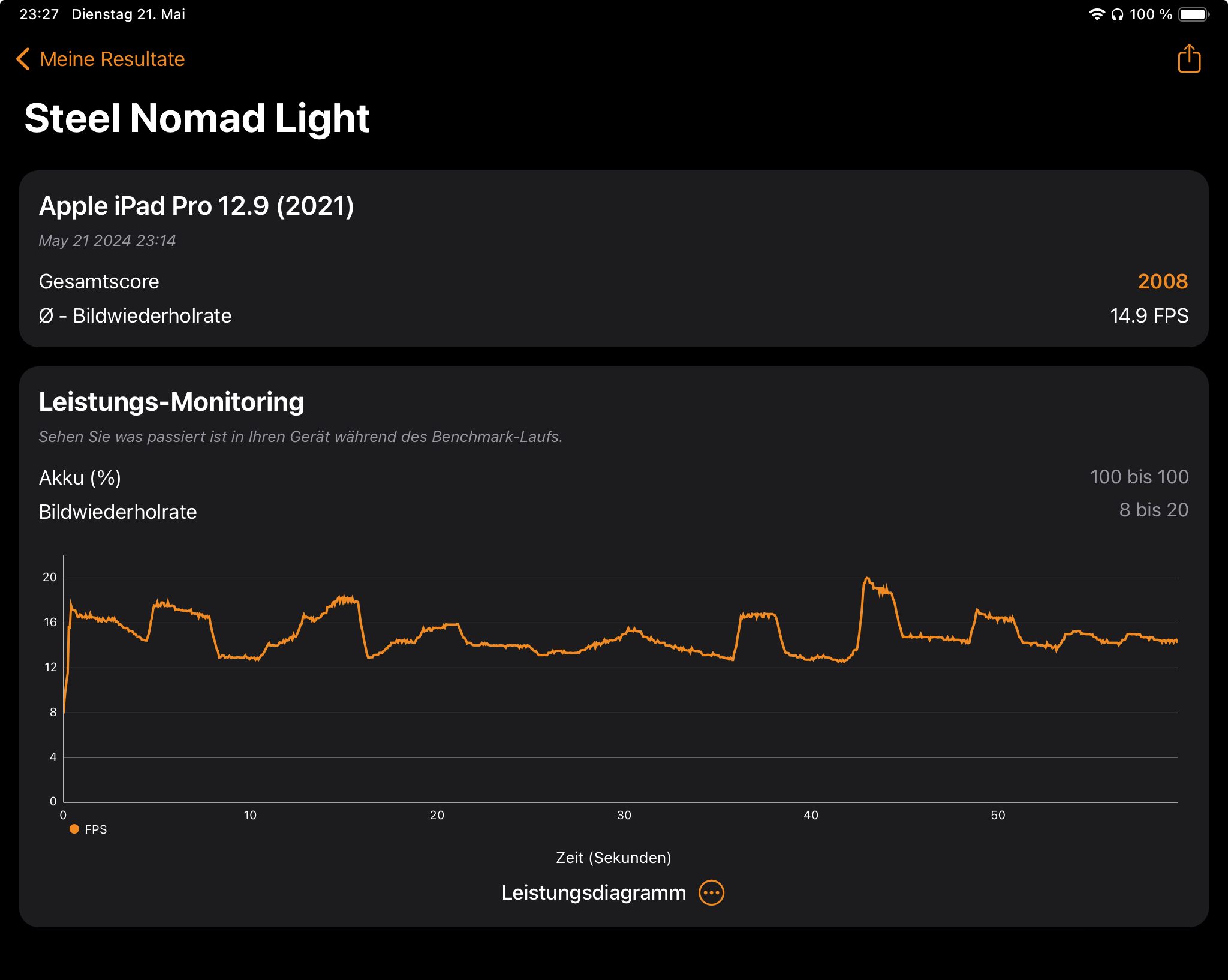Tap the orange FPS legend dot
The height and width of the screenshot is (980, 1228).
(74, 829)
